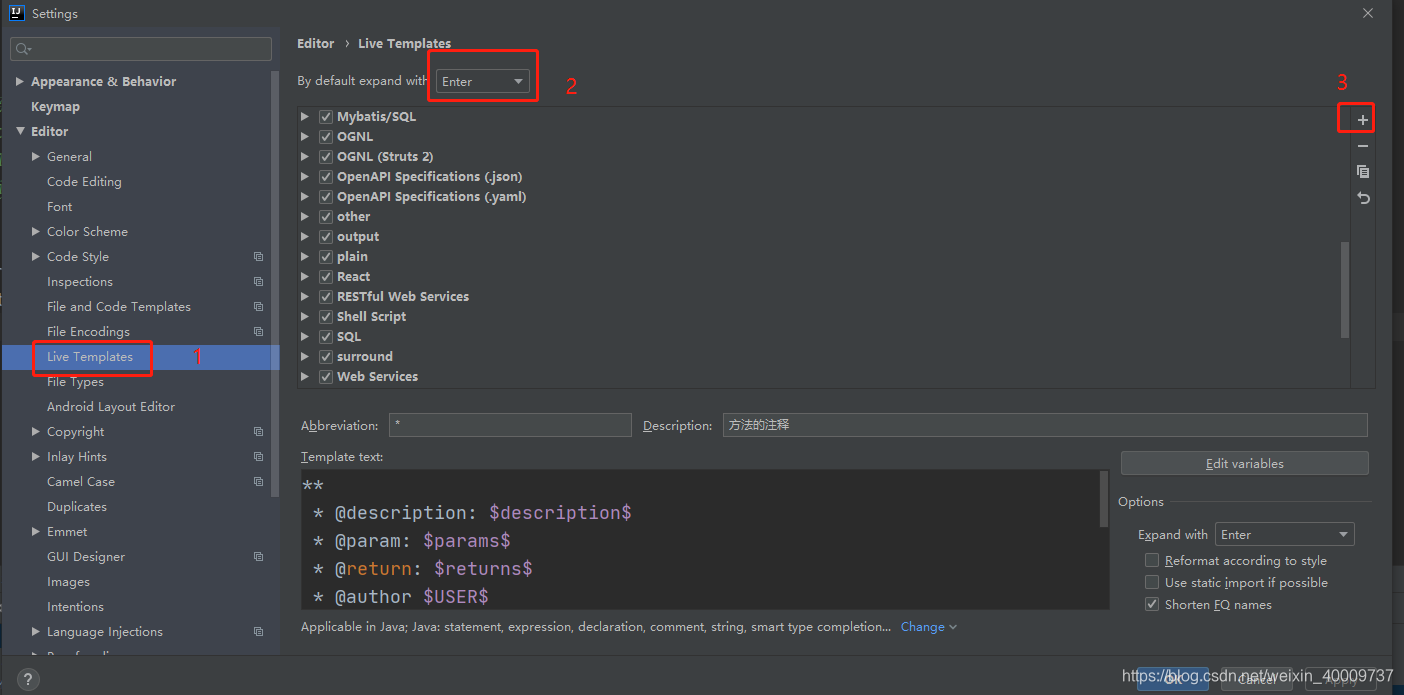Screen dimensions: 1404x695
Task: Click the project-level icon beside File and Code Templates
Action: (258, 307)
